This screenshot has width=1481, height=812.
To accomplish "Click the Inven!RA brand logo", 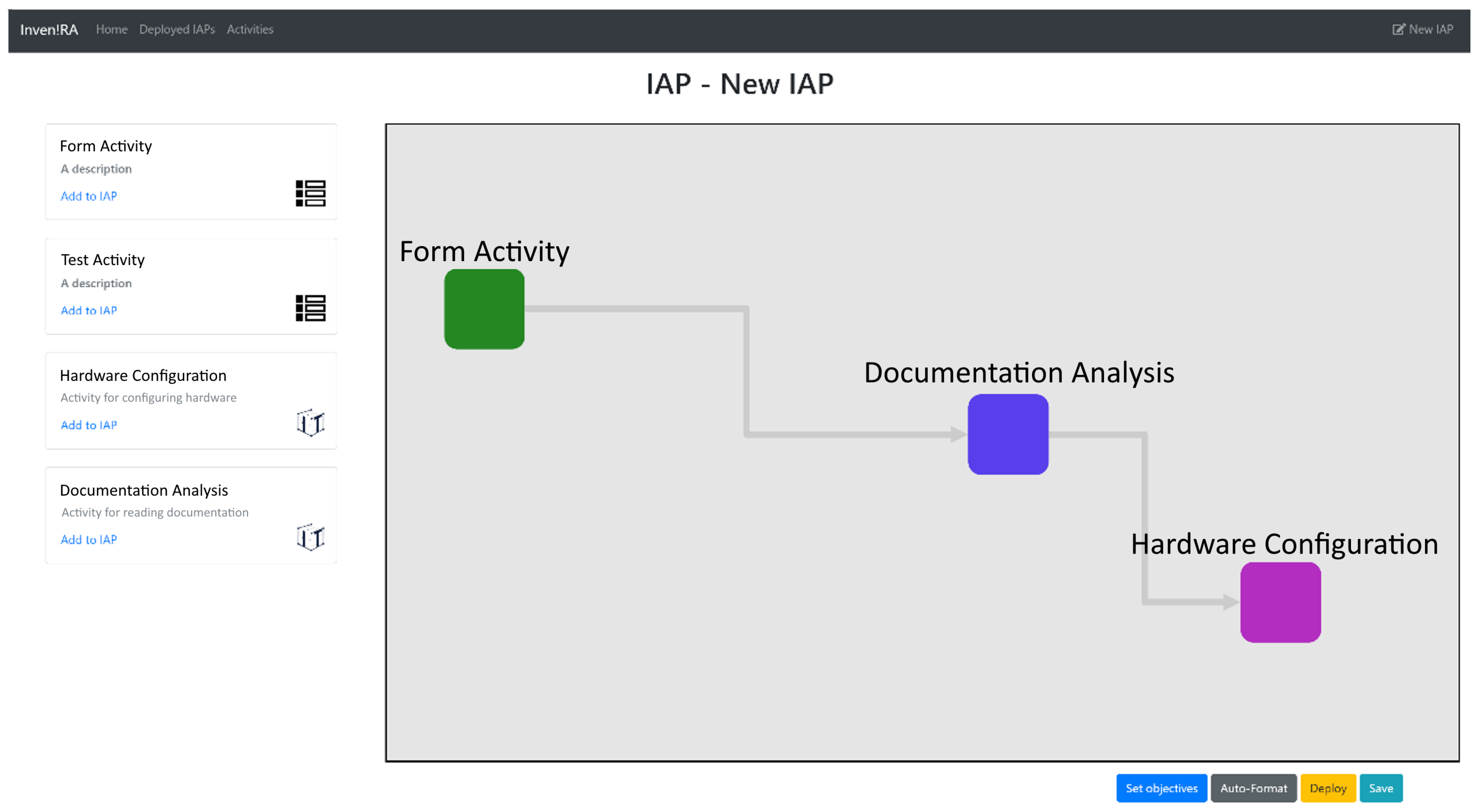I will tap(49, 29).
